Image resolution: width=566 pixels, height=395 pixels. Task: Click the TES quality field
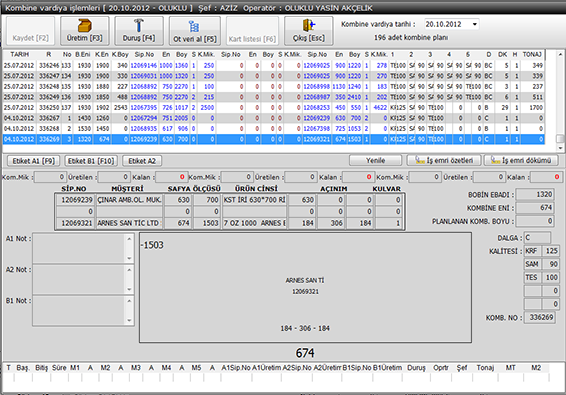(532, 278)
